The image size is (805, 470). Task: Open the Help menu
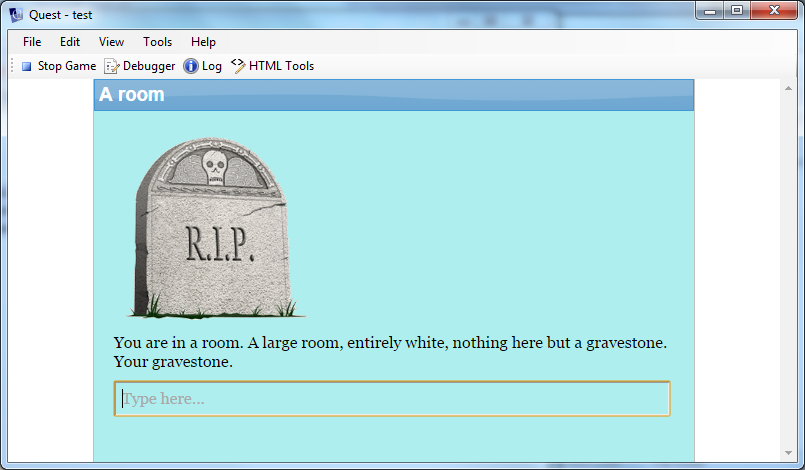[203, 42]
